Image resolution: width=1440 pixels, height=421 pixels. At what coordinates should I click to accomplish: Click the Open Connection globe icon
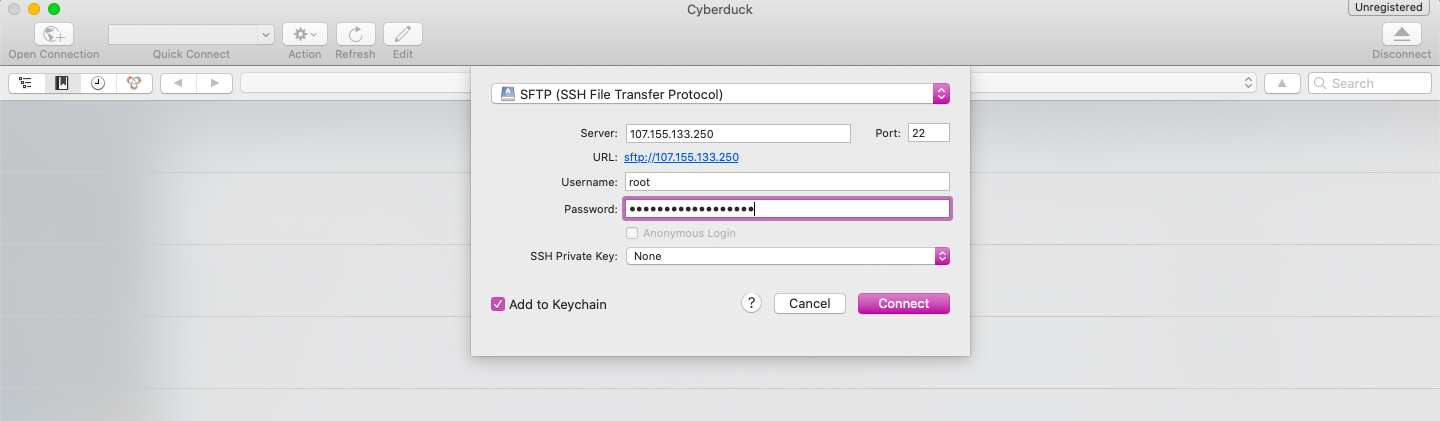coord(54,34)
